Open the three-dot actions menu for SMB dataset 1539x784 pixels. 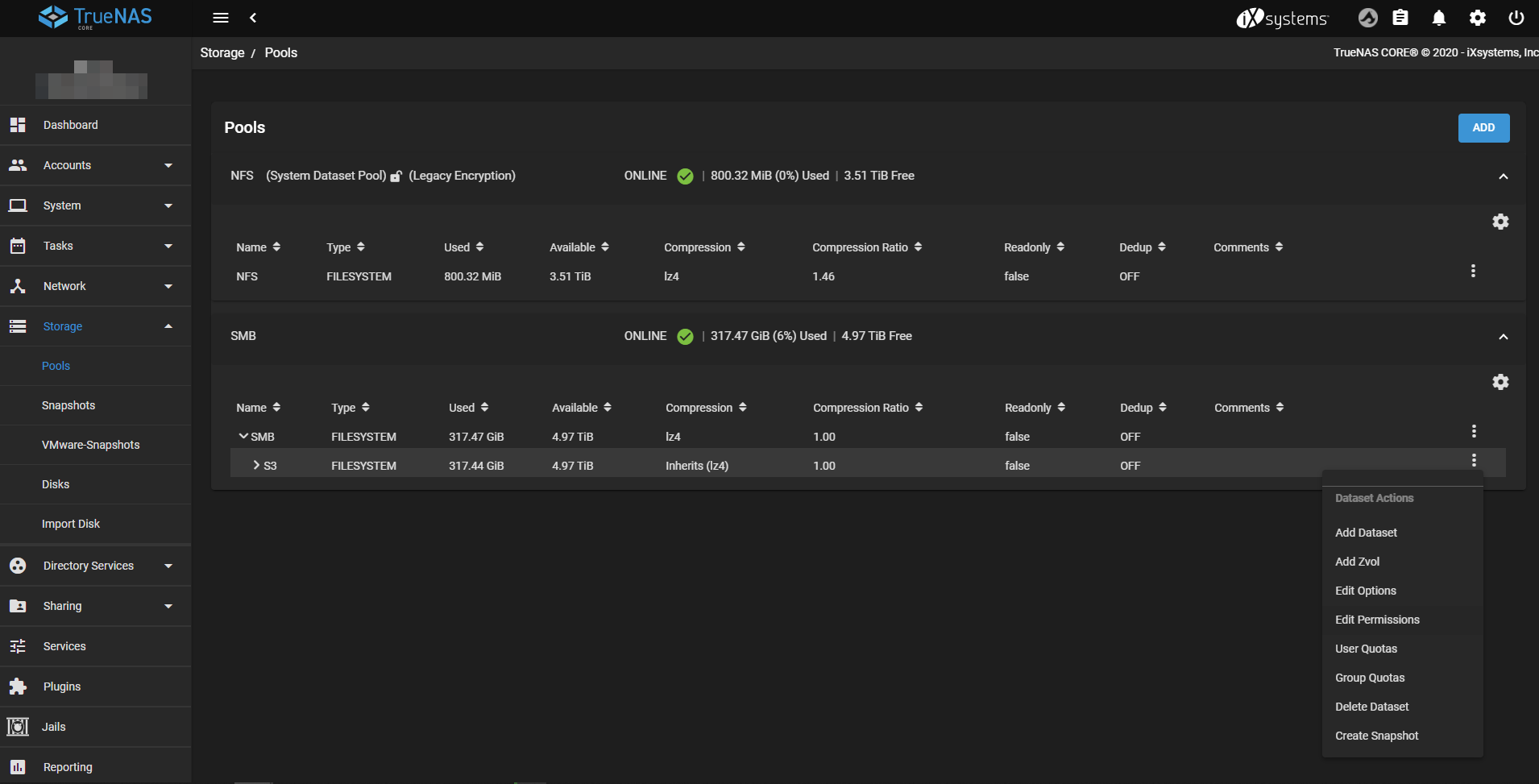click(1474, 431)
